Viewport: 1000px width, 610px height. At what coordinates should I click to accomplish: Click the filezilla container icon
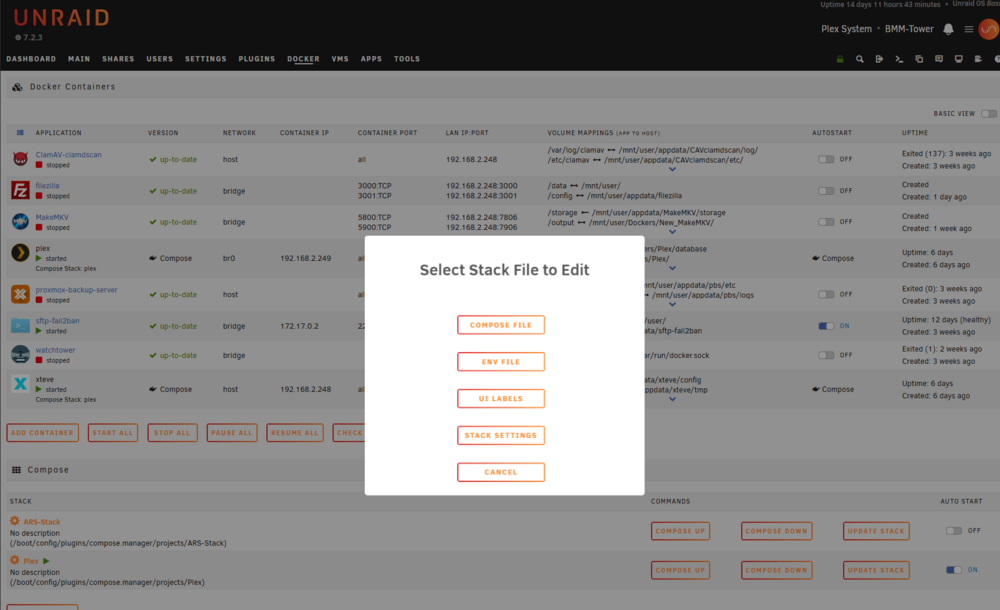coord(20,190)
